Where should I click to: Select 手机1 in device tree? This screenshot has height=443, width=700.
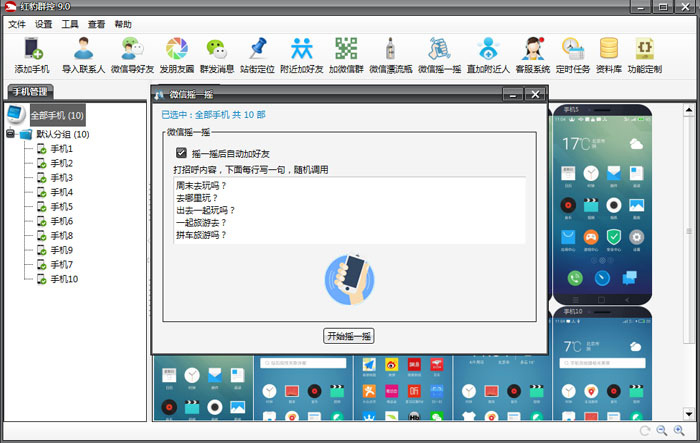point(61,149)
